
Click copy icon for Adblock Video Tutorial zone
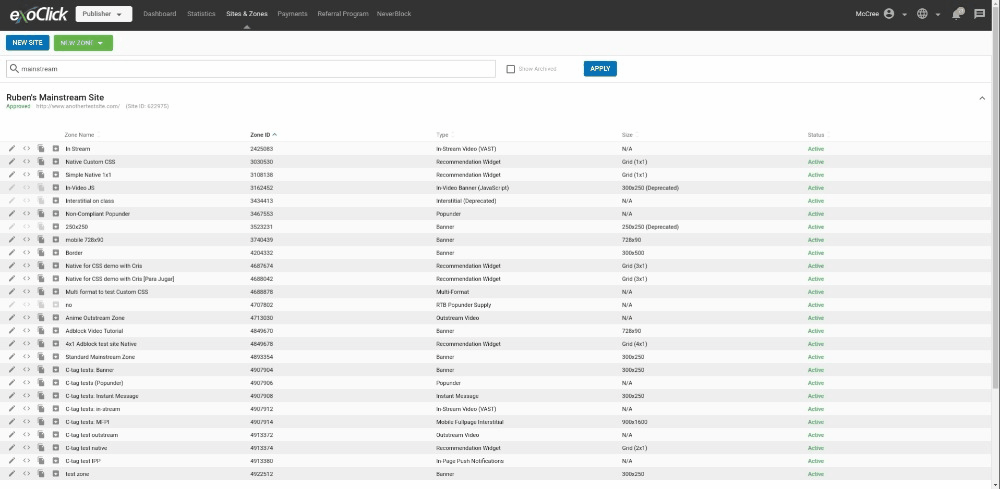41,331
